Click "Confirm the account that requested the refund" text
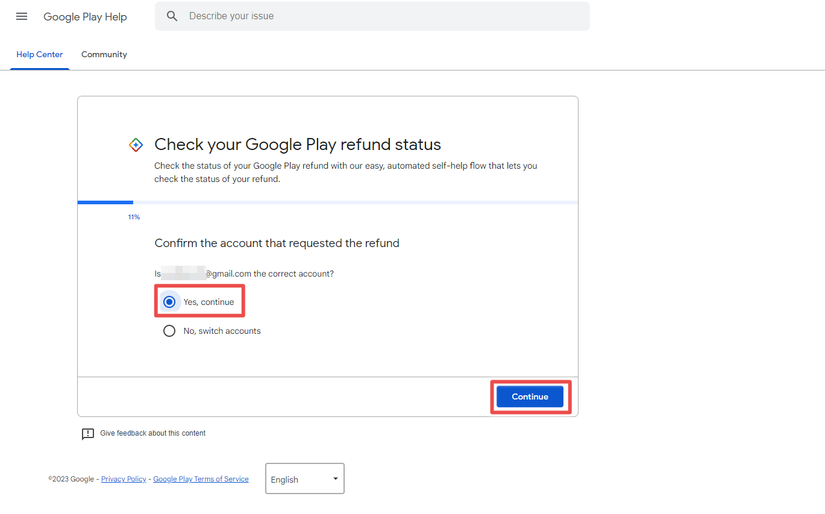Image resolution: width=825 pixels, height=514 pixels. point(276,243)
